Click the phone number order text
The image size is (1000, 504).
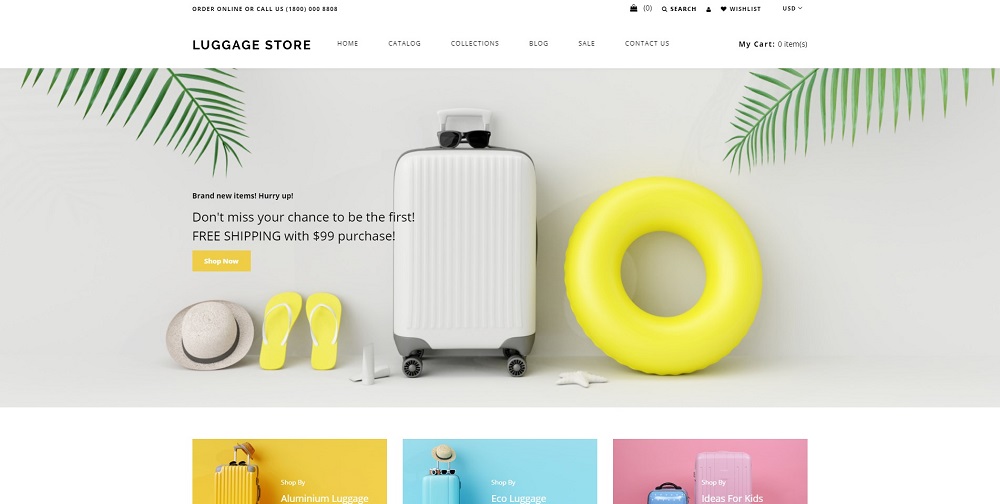265,9
